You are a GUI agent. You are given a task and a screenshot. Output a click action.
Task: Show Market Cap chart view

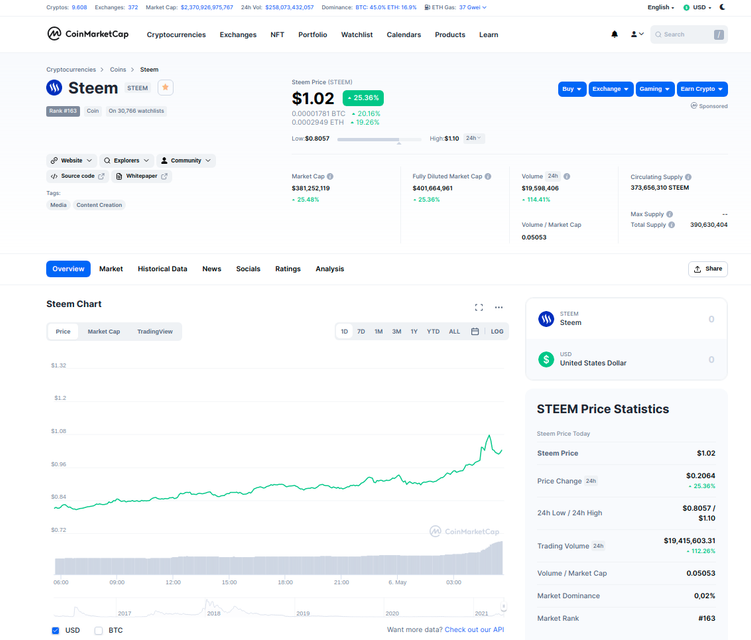pyautogui.click(x=104, y=331)
